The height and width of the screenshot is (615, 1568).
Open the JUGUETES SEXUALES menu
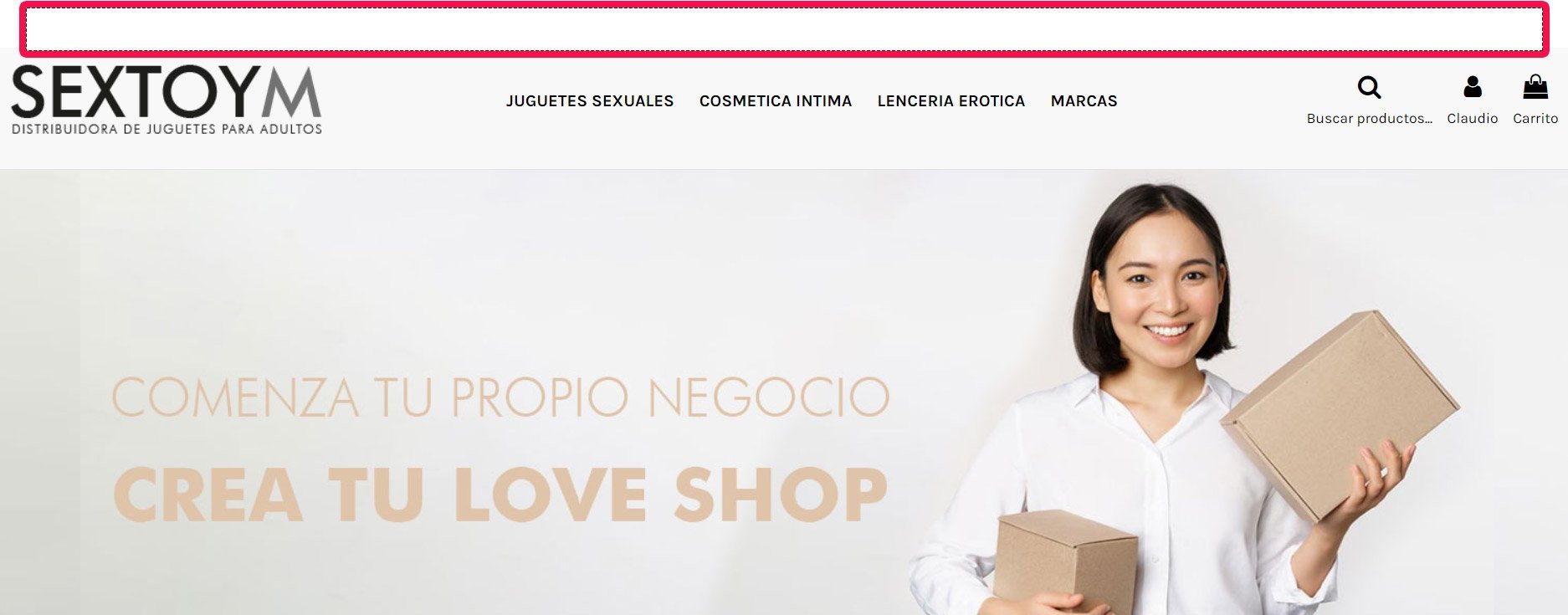coord(590,101)
